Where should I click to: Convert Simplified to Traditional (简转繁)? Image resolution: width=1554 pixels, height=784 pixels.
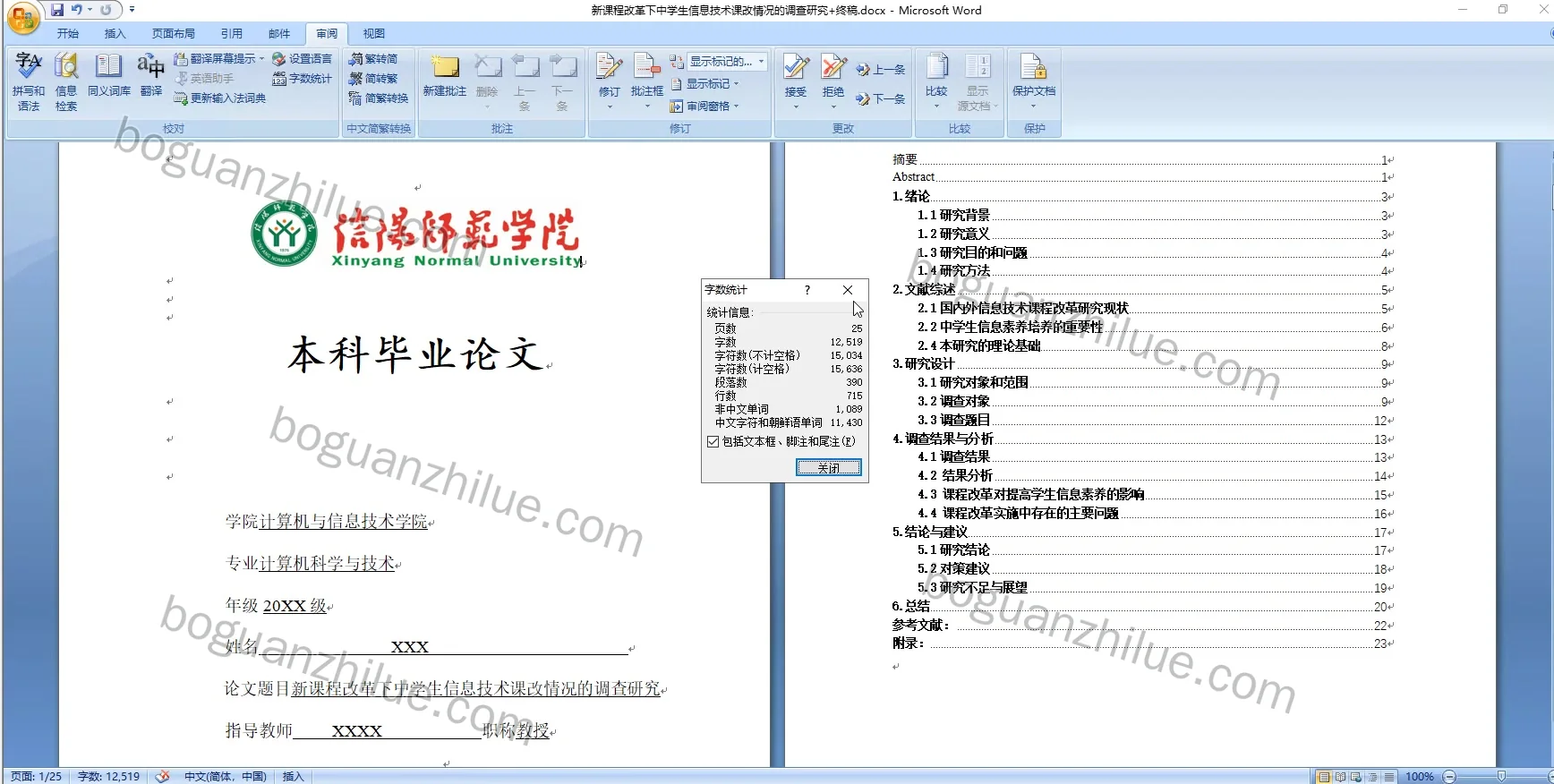point(374,79)
